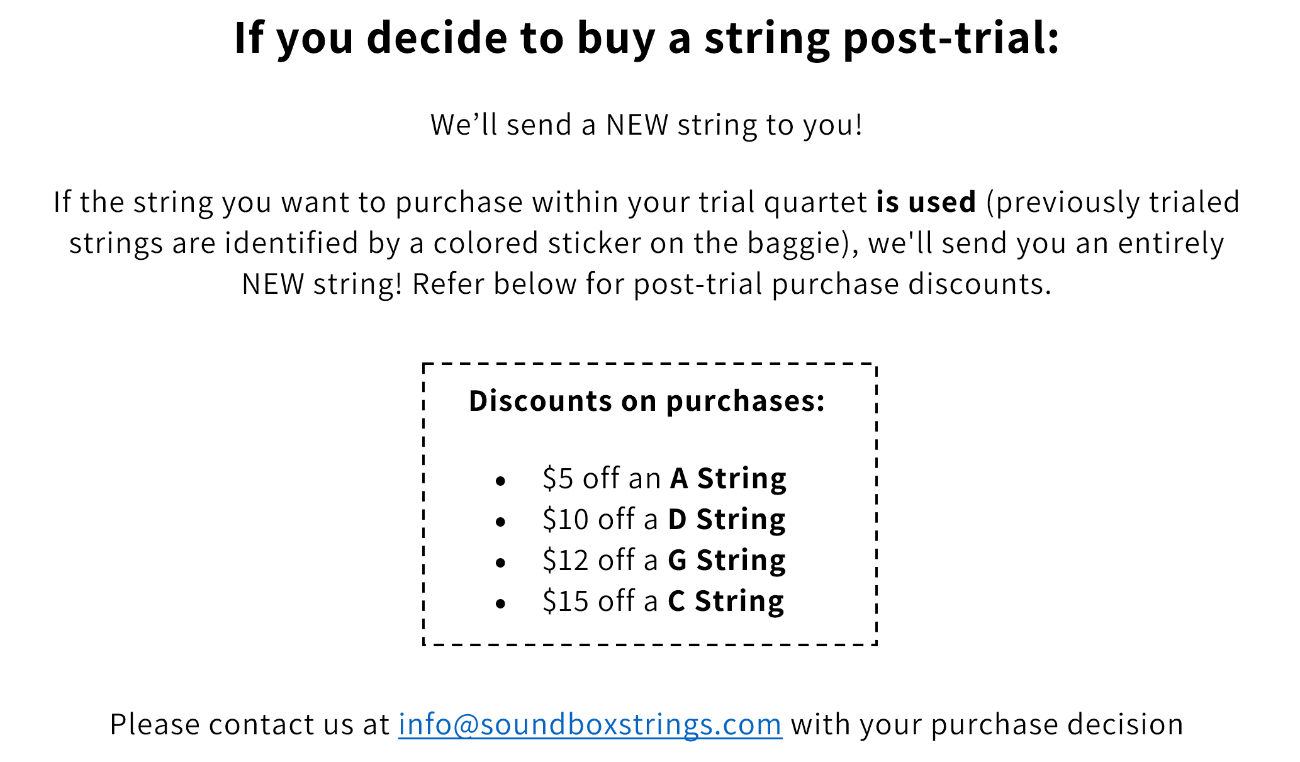This screenshot has width=1300, height=762.
Task: Click the info@soundboxstrings.com email link
Action: (x=589, y=724)
